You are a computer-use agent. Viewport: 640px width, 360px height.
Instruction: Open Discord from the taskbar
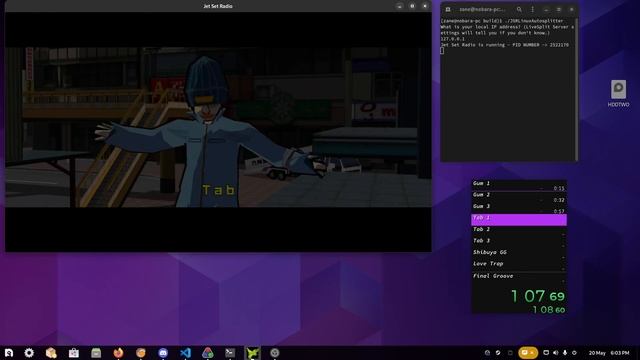(x=163, y=353)
